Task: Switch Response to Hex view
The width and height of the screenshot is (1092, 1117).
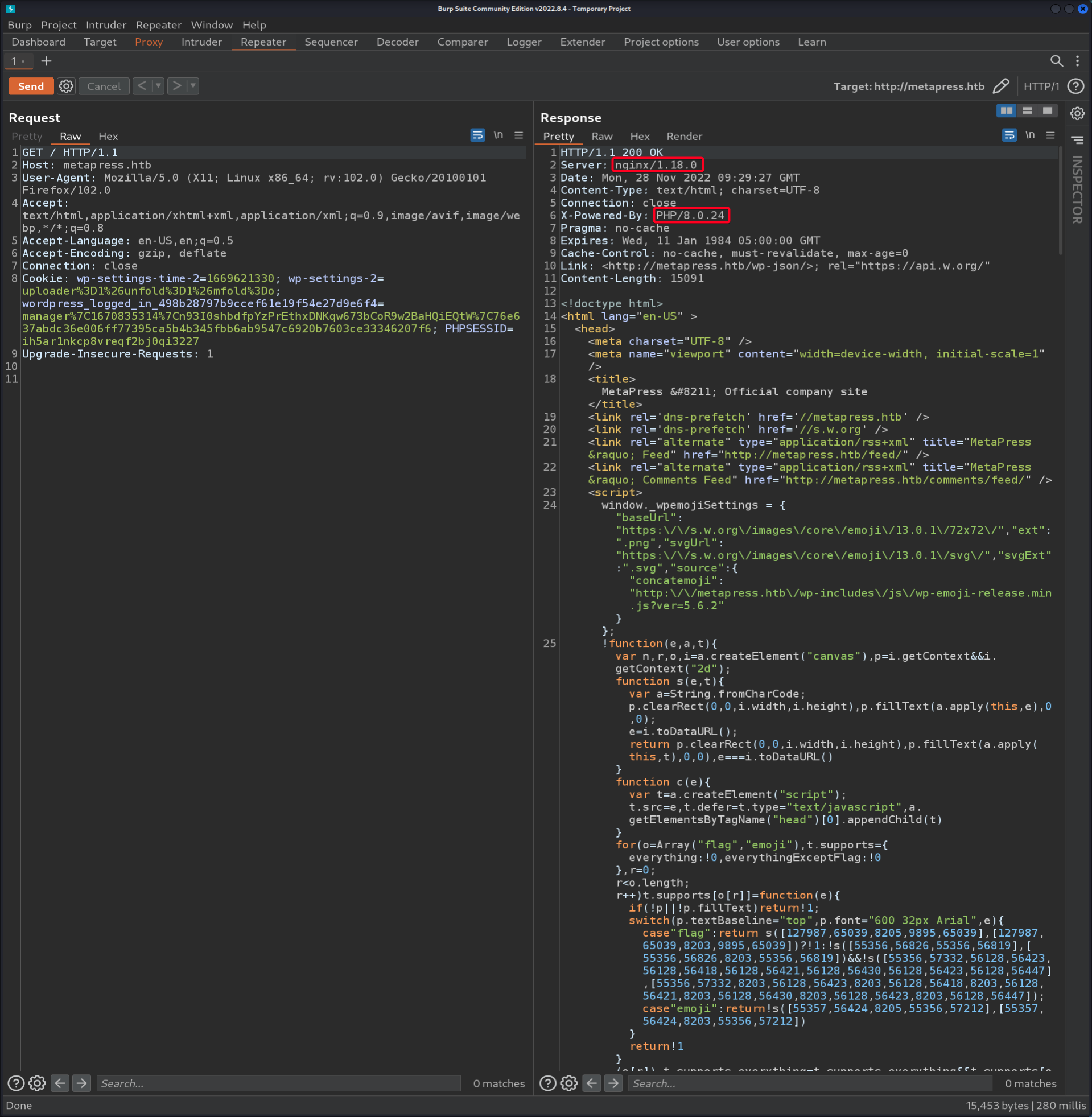Action: [x=640, y=137]
